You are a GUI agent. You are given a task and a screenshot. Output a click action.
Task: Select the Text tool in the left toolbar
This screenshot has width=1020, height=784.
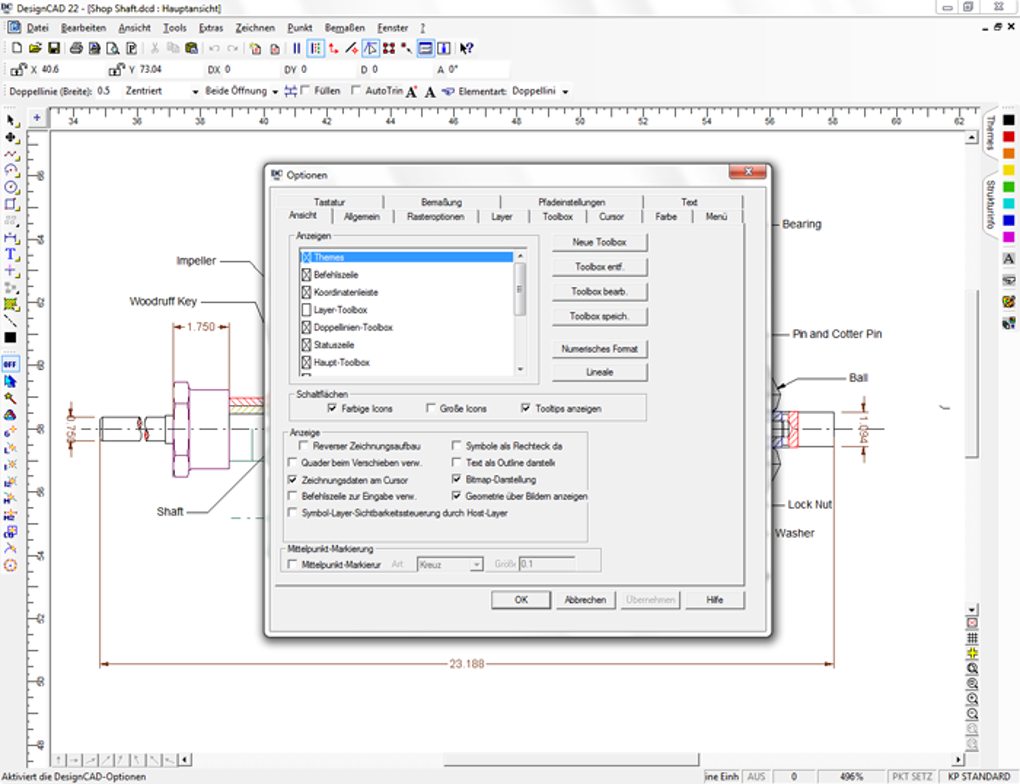tap(11, 253)
